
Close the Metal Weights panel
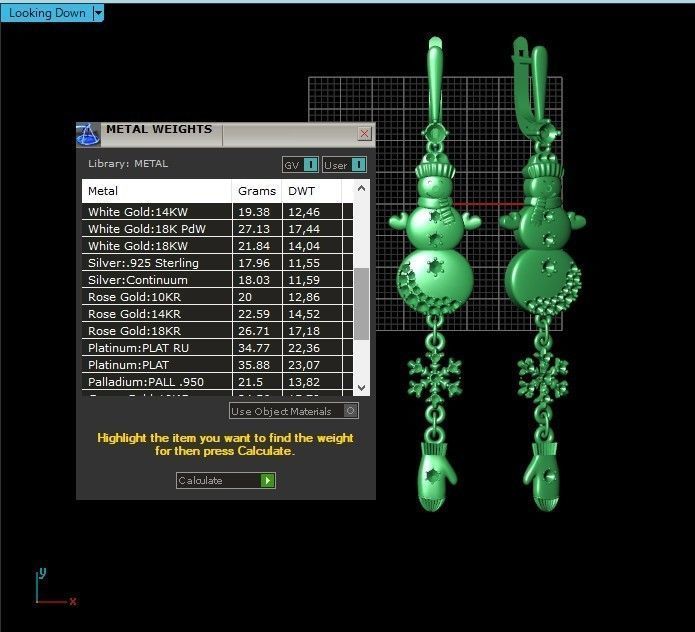[x=364, y=133]
